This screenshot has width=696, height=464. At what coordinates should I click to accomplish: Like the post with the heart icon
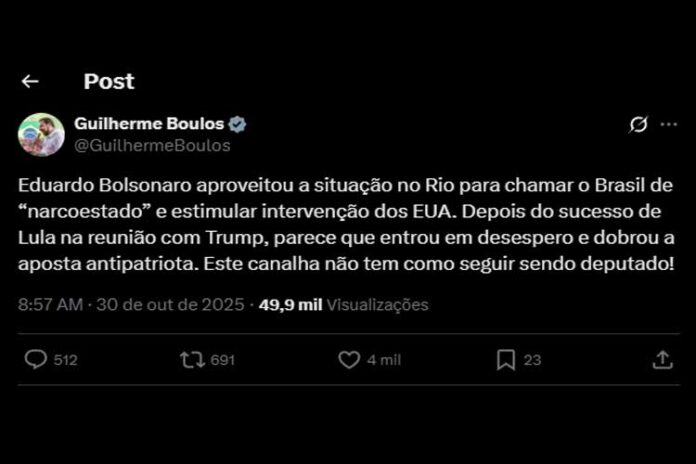click(349, 360)
